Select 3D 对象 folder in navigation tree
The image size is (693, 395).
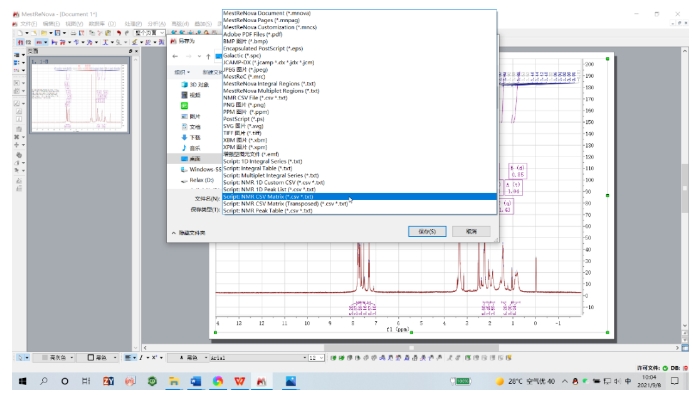coord(195,84)
